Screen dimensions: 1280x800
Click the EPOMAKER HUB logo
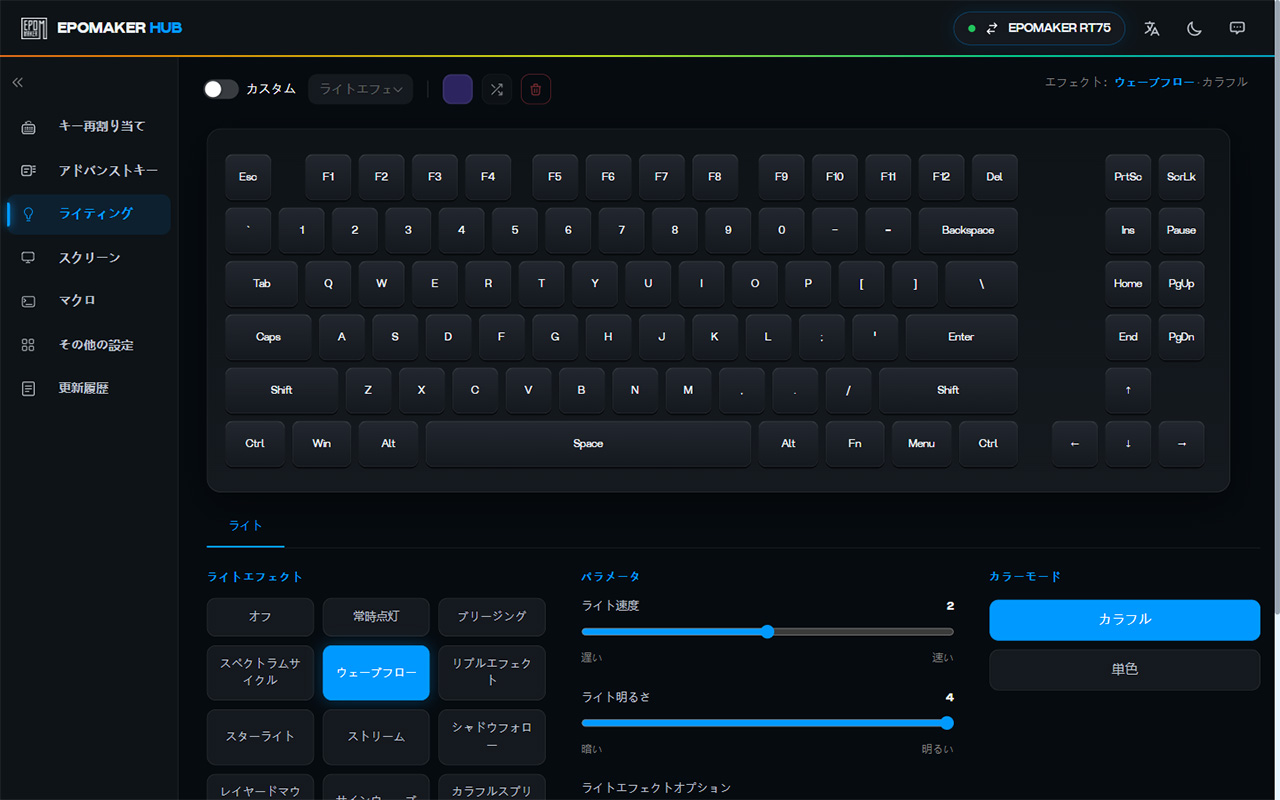click(x=101, y=28)
